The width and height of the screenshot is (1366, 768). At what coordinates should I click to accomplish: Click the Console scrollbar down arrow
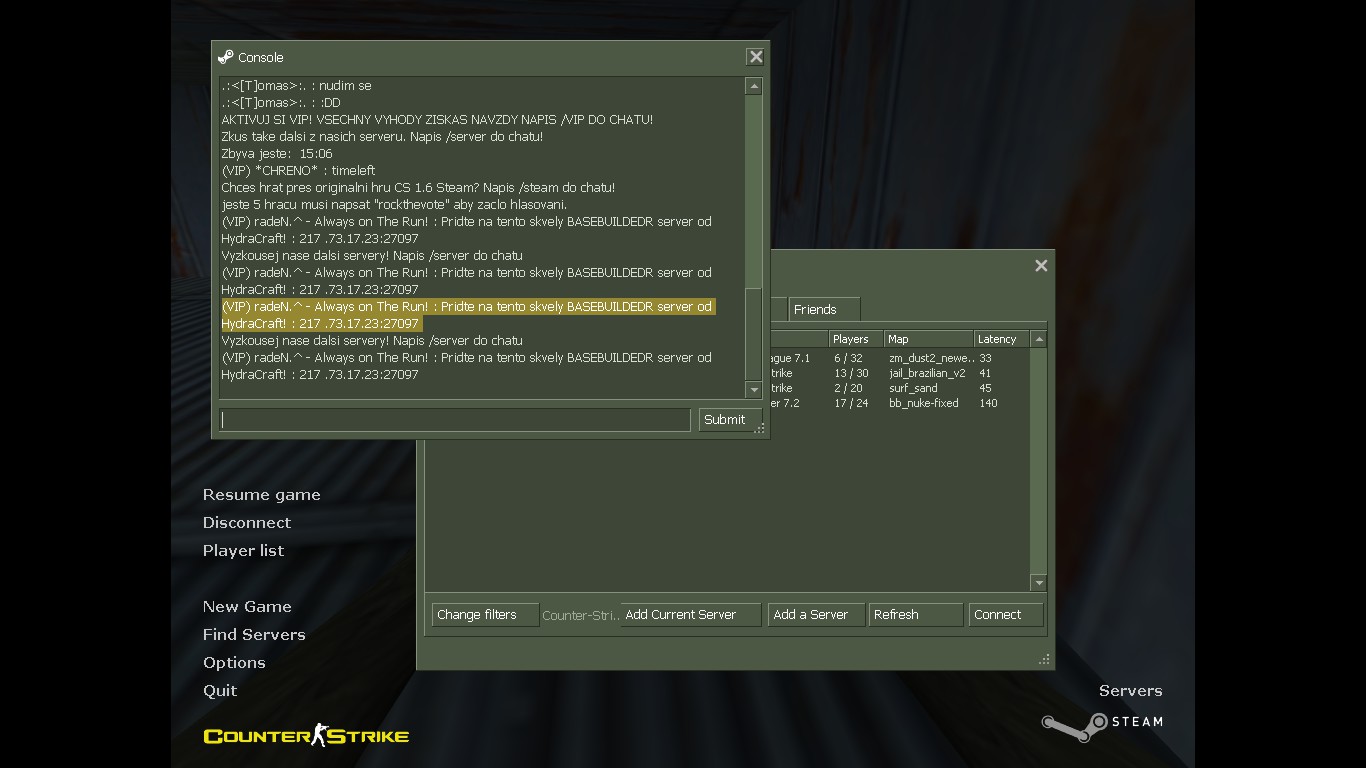tap(754, 389)
